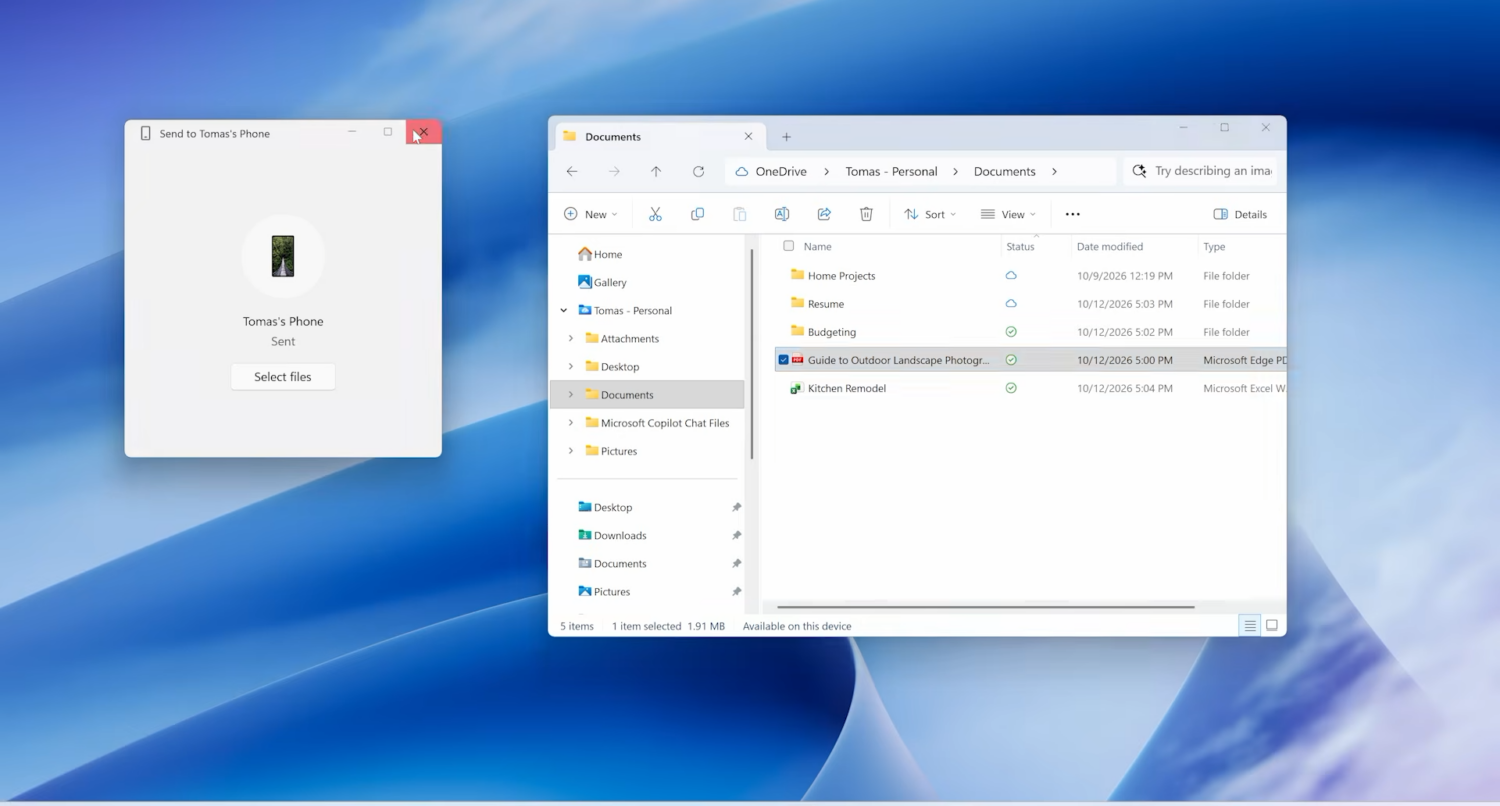Uncheck the Guide to Outdoor Landscape file checkbox
This screenshot has width=1500, height=806.
[784, 360]
